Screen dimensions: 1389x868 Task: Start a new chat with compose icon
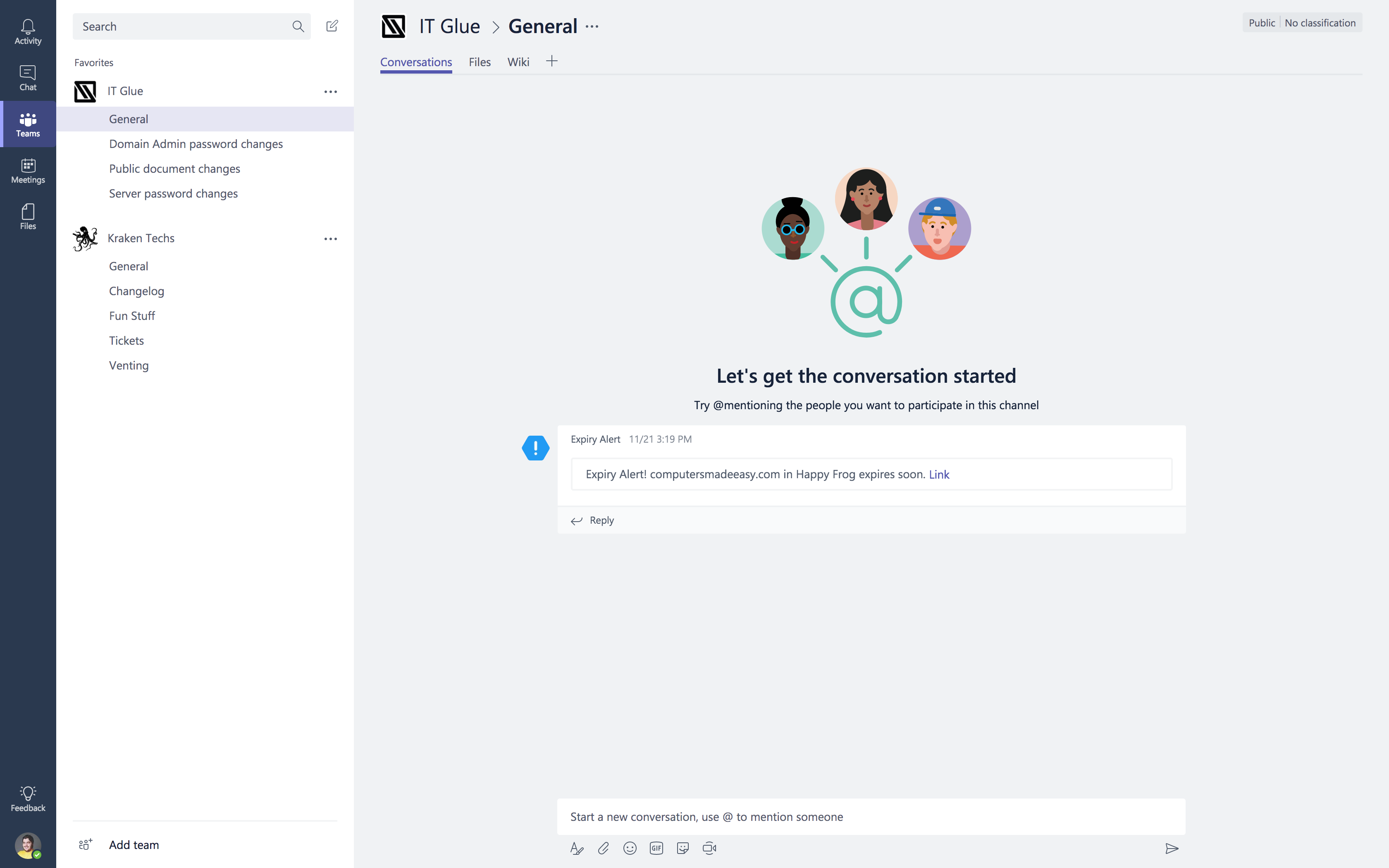332,26
